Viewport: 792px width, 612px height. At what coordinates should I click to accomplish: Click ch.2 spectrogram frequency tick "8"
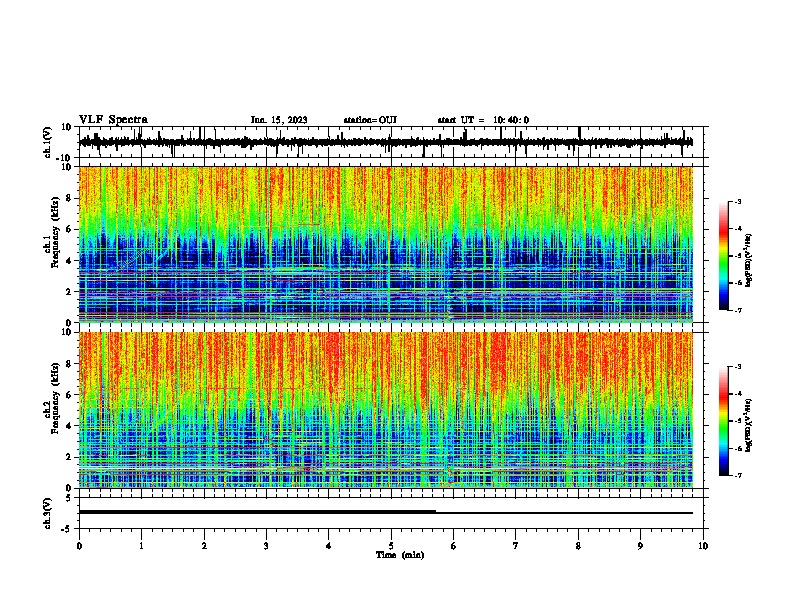coord(69,364)
